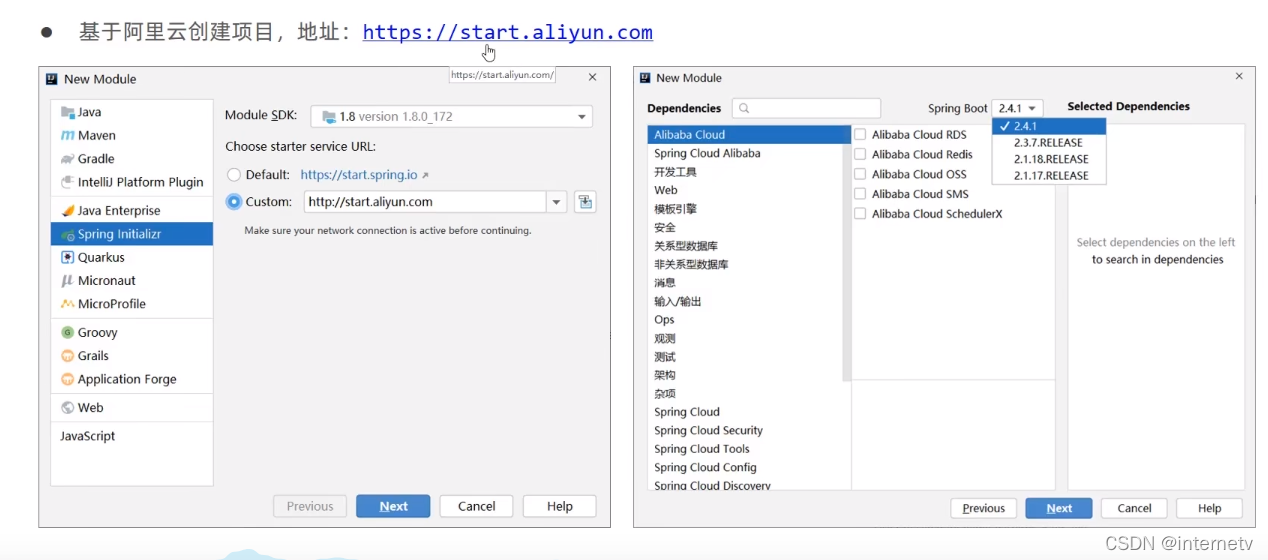
Task: Select Gradle module type
Action: pos(132,158)
